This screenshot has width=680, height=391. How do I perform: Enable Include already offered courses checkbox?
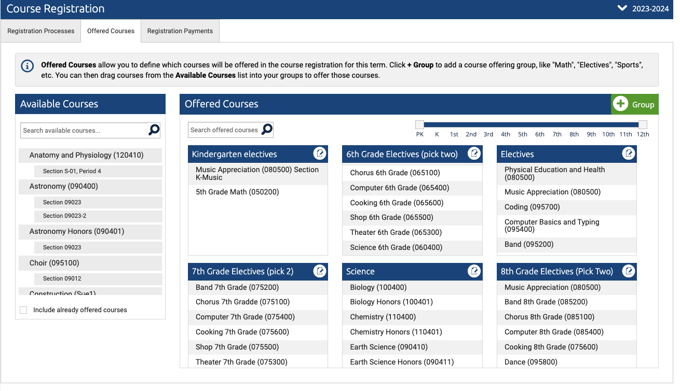click(x=23, y=310)
